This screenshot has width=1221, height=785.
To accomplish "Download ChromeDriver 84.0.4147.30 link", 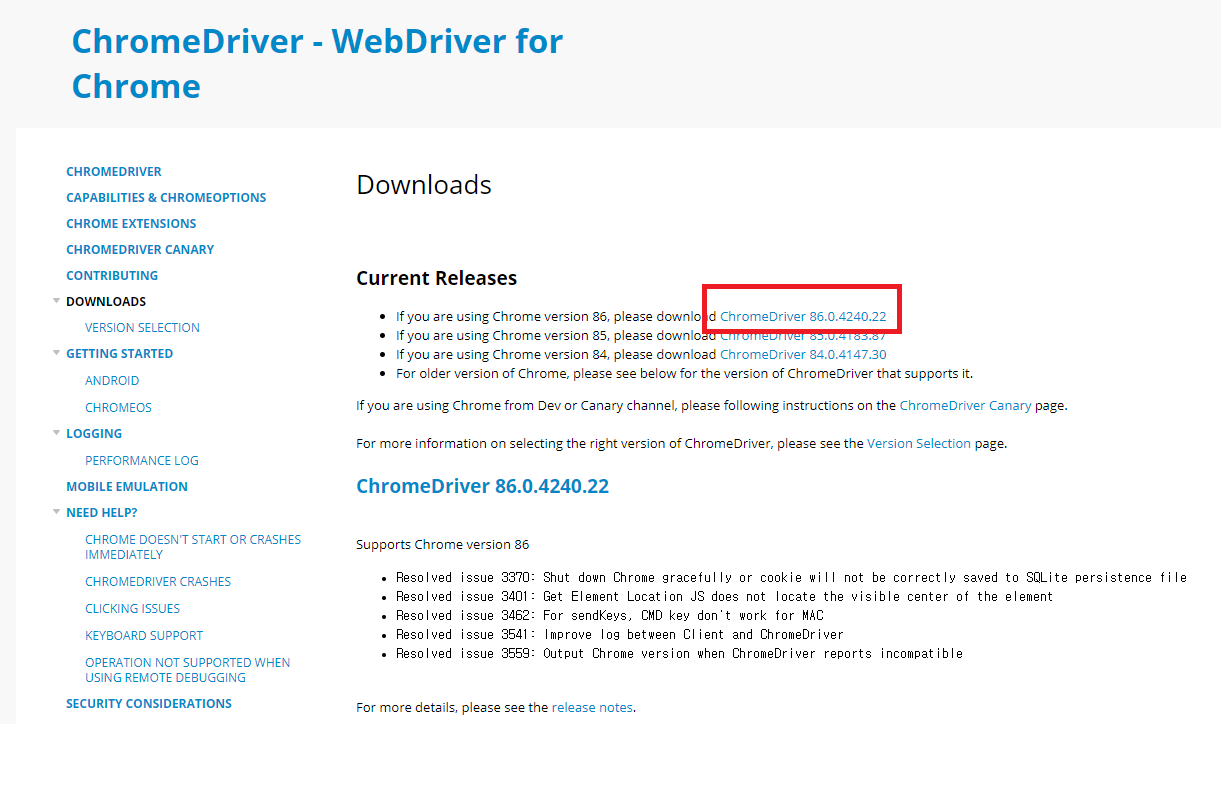I will pos(803,354).
